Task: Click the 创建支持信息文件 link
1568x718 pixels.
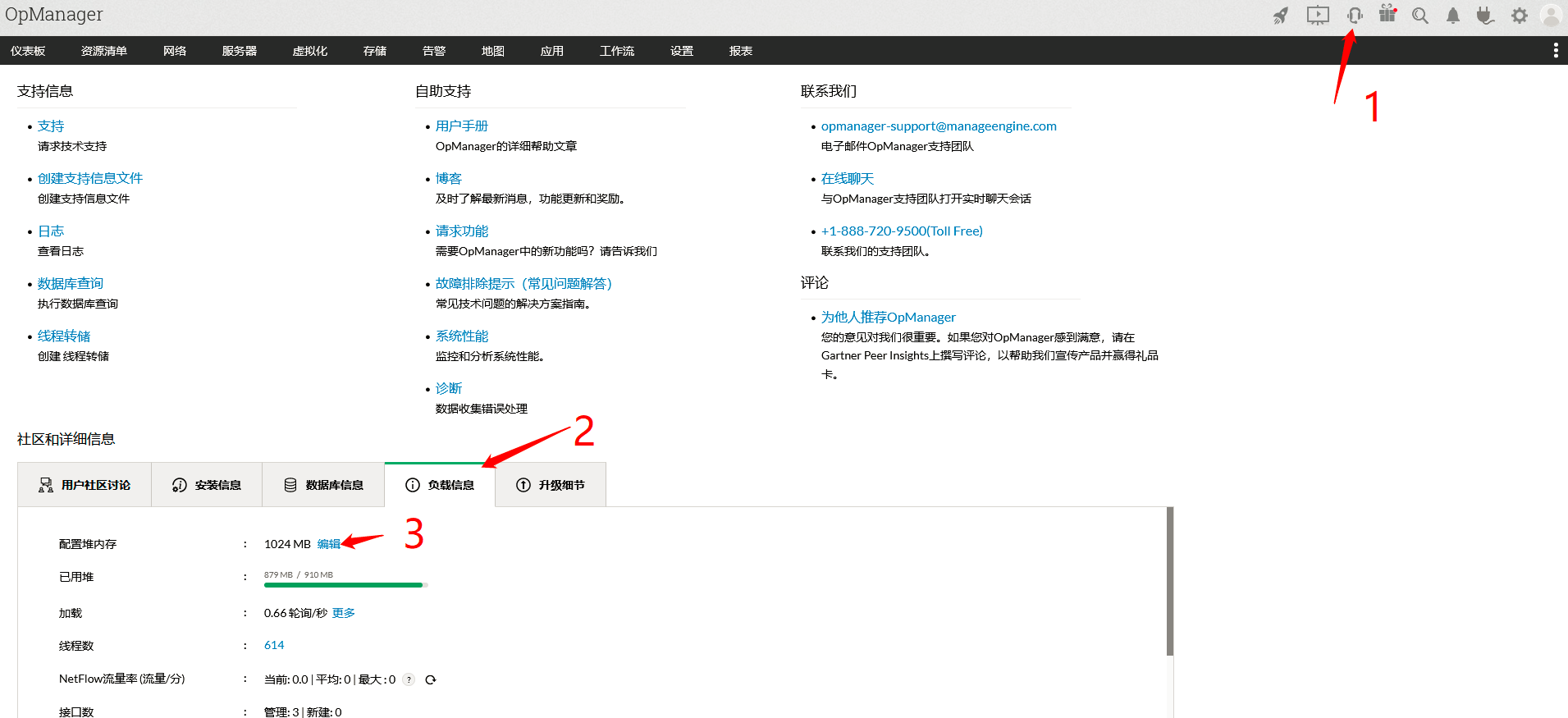Action: click(x=90, y=179)
